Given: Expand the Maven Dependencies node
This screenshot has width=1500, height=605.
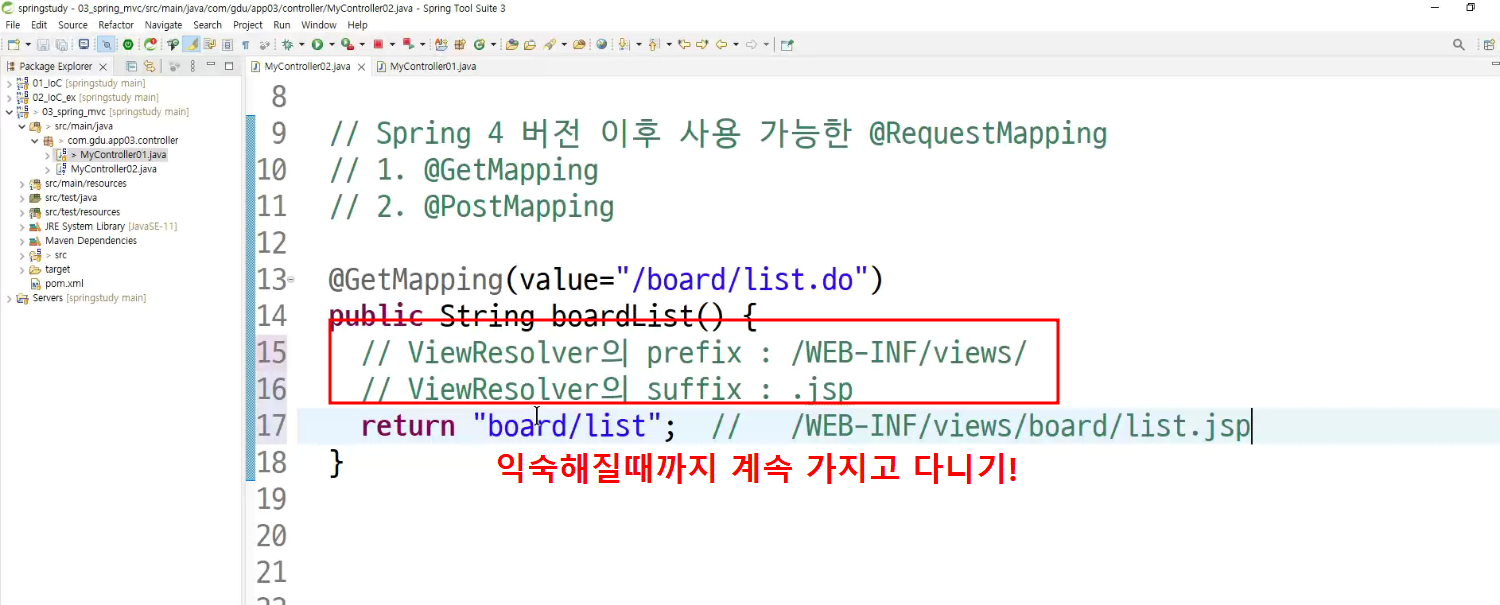Looking at the screenshot, I should pyautogui.click(x=22, y=241).
